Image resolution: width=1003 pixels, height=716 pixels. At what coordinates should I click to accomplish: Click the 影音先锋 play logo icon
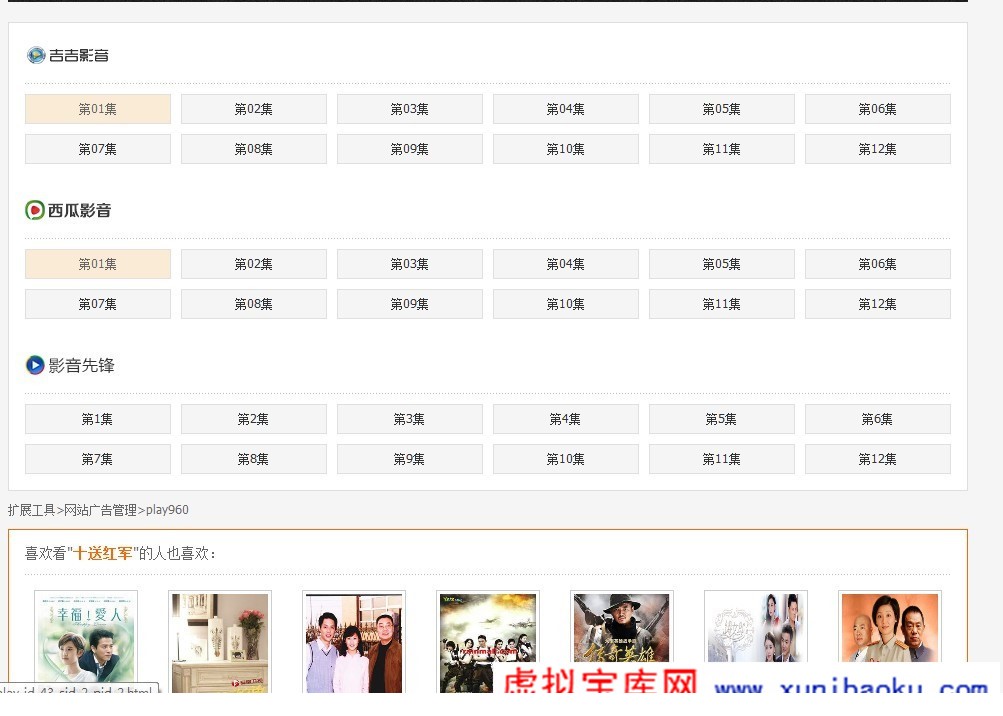(35, 365)
